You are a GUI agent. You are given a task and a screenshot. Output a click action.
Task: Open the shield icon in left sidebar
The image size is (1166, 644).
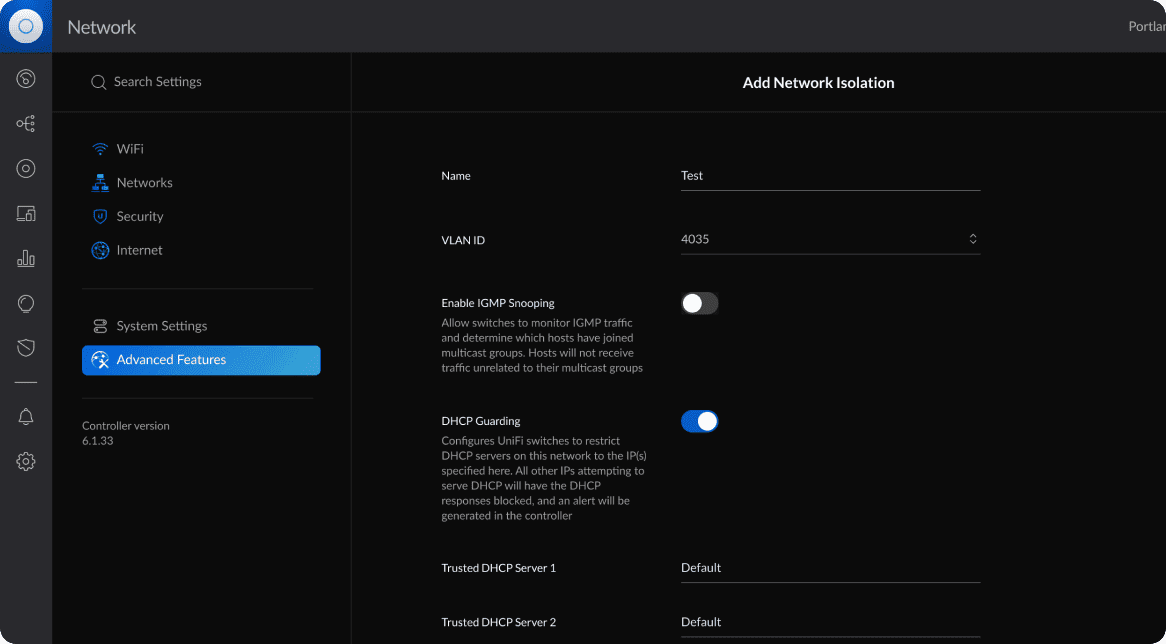[x=26, y=348]
